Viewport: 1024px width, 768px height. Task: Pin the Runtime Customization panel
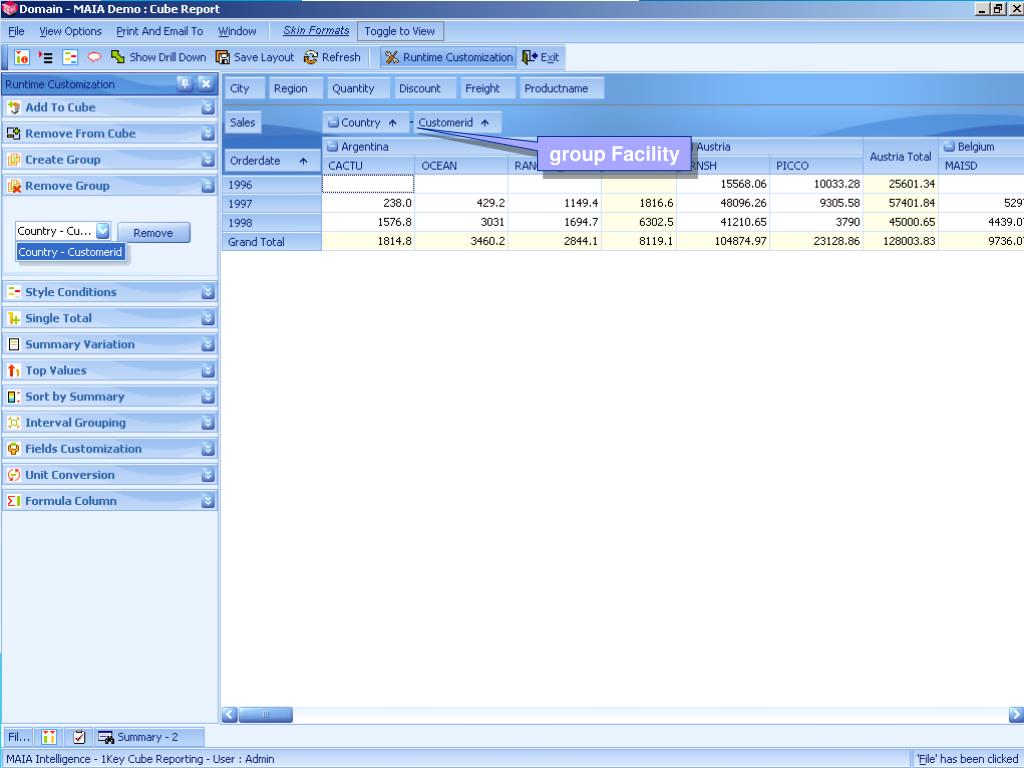coord(185,84)
